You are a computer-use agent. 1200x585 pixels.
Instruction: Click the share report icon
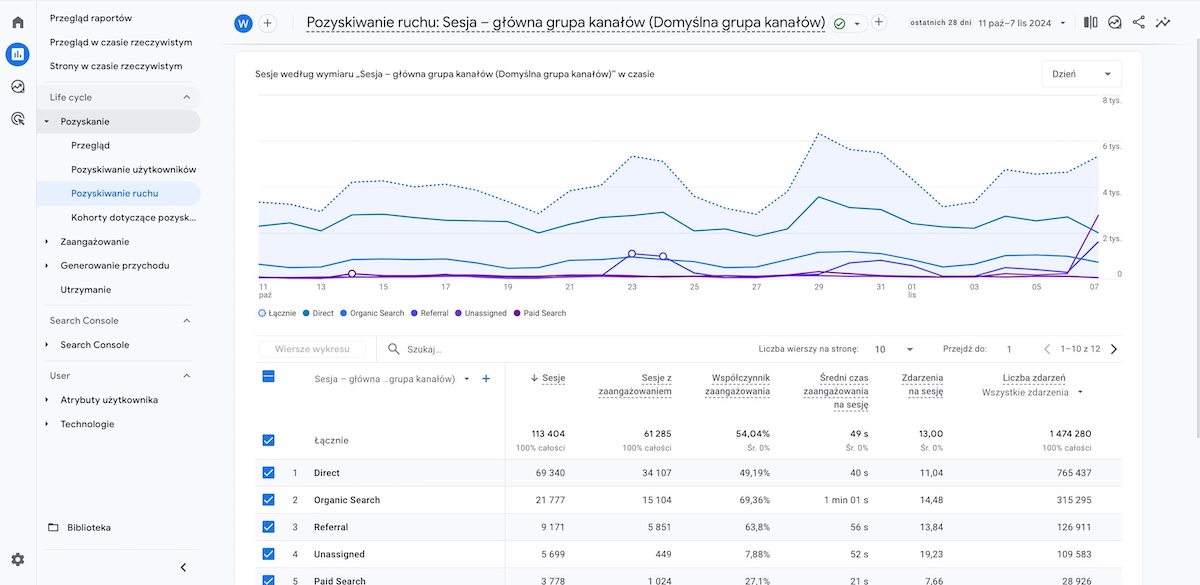[1139, 22]
